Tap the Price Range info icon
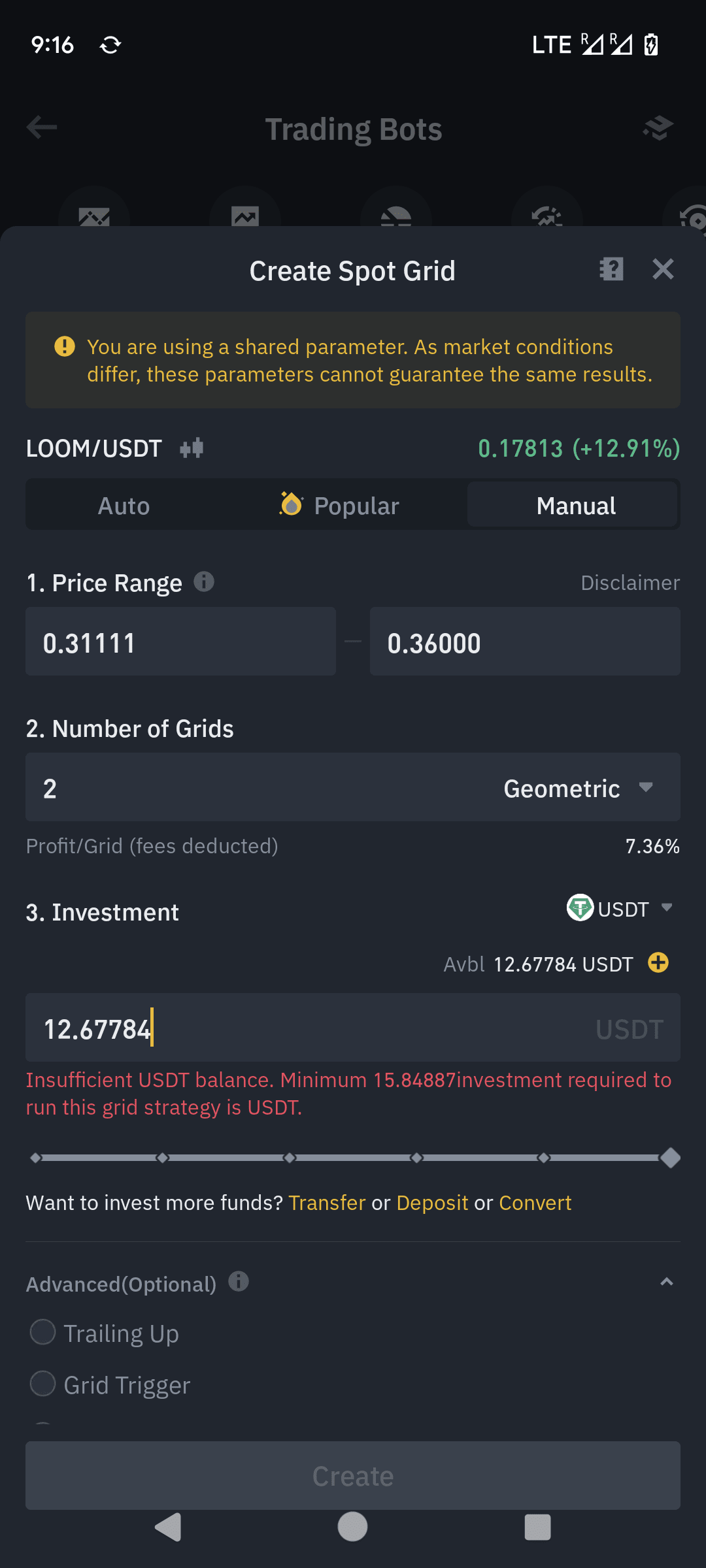Image resolution: width=706 pixels, height=1568 pixels. click(204, 581)
